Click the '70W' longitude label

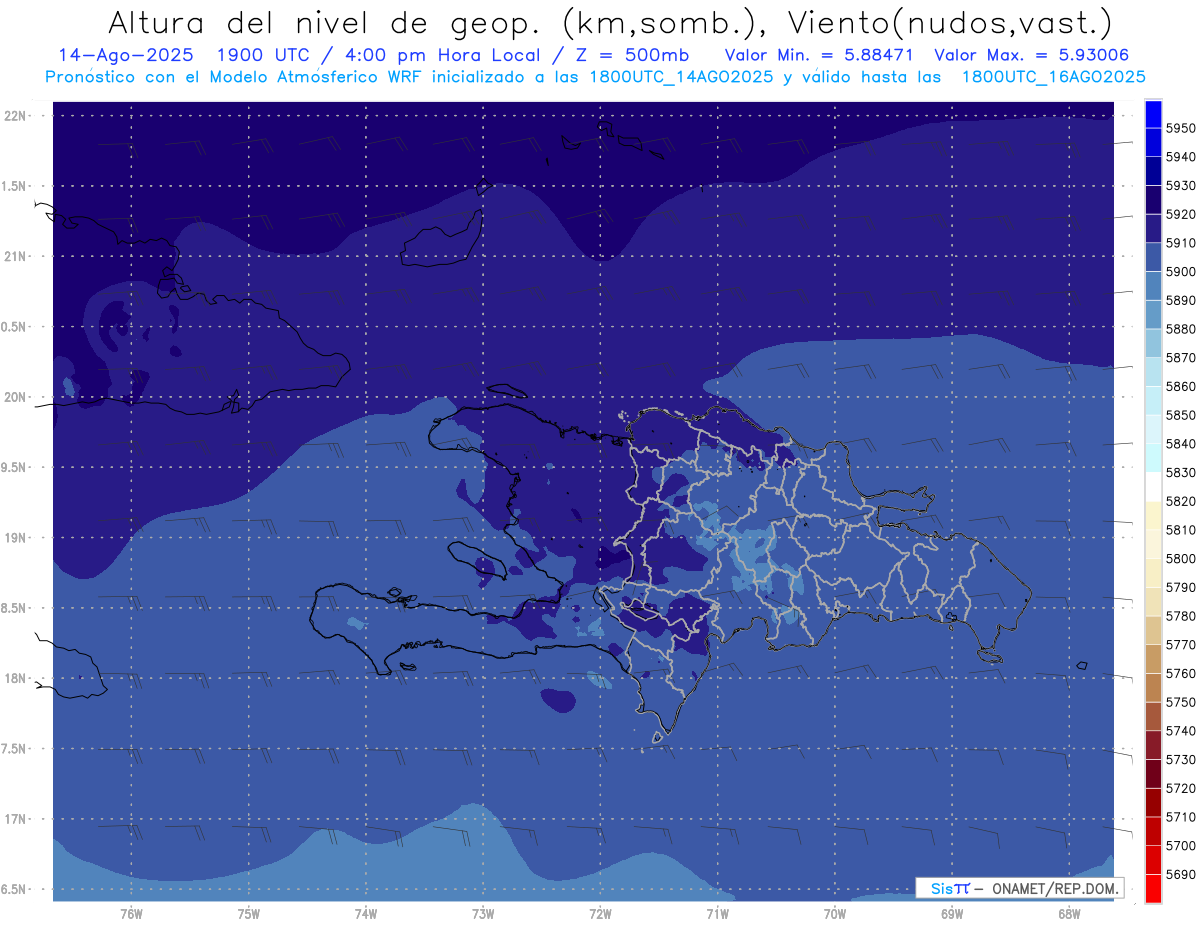(835, 914)
